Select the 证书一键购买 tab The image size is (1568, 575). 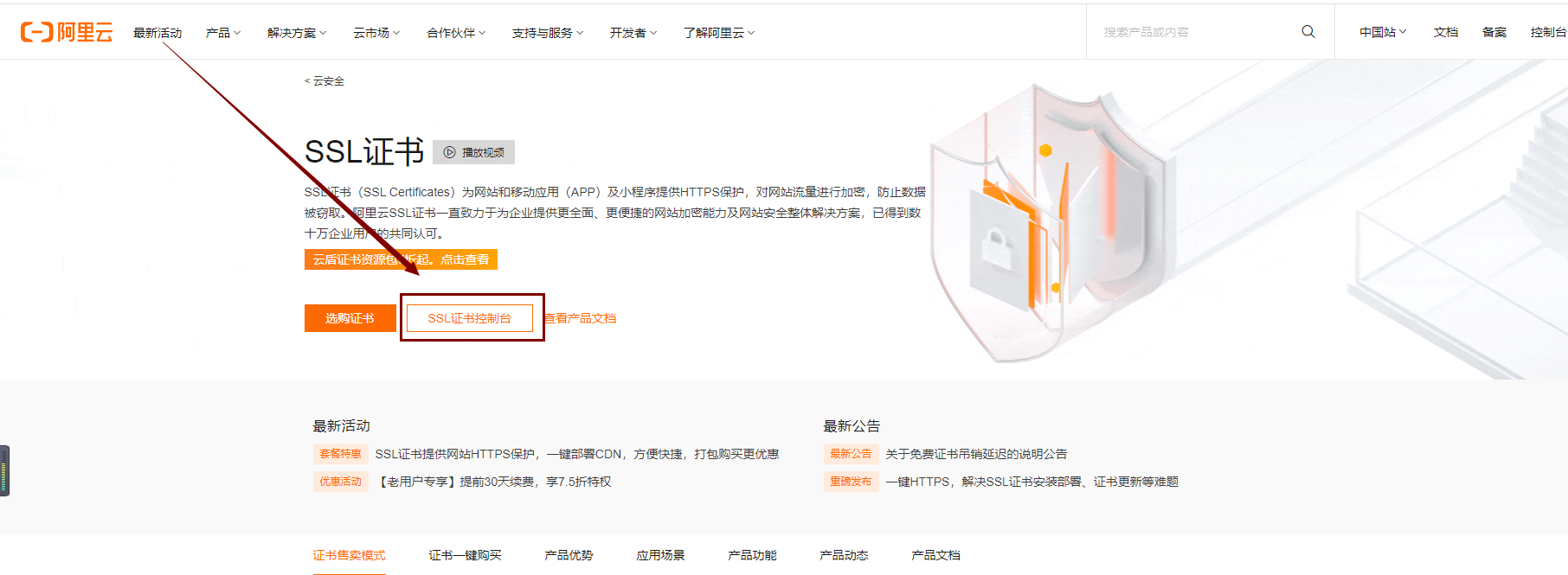click(465, 555)
